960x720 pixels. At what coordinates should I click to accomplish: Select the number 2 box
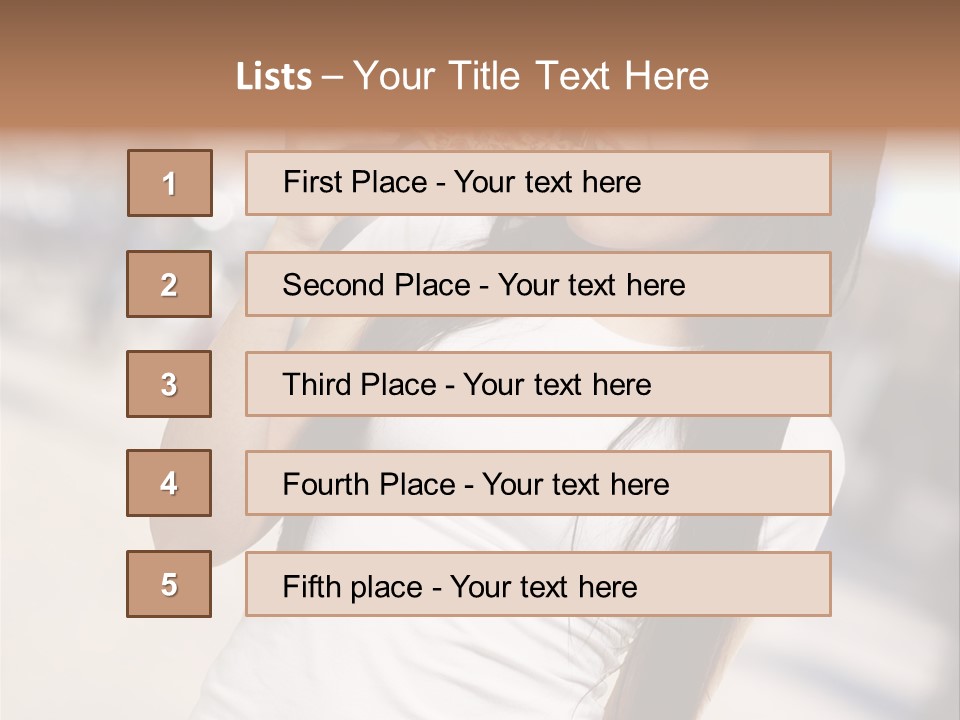169,284
